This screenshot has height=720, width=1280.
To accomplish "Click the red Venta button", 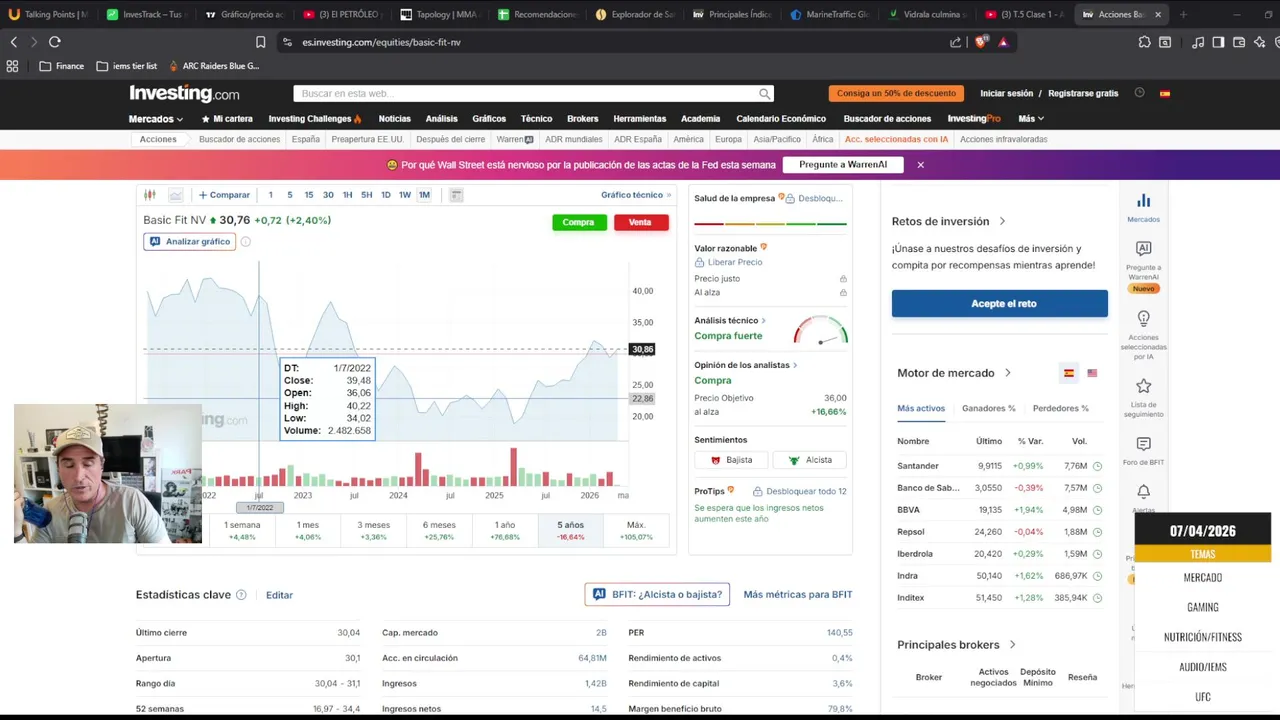I will [x=641, y=222].
